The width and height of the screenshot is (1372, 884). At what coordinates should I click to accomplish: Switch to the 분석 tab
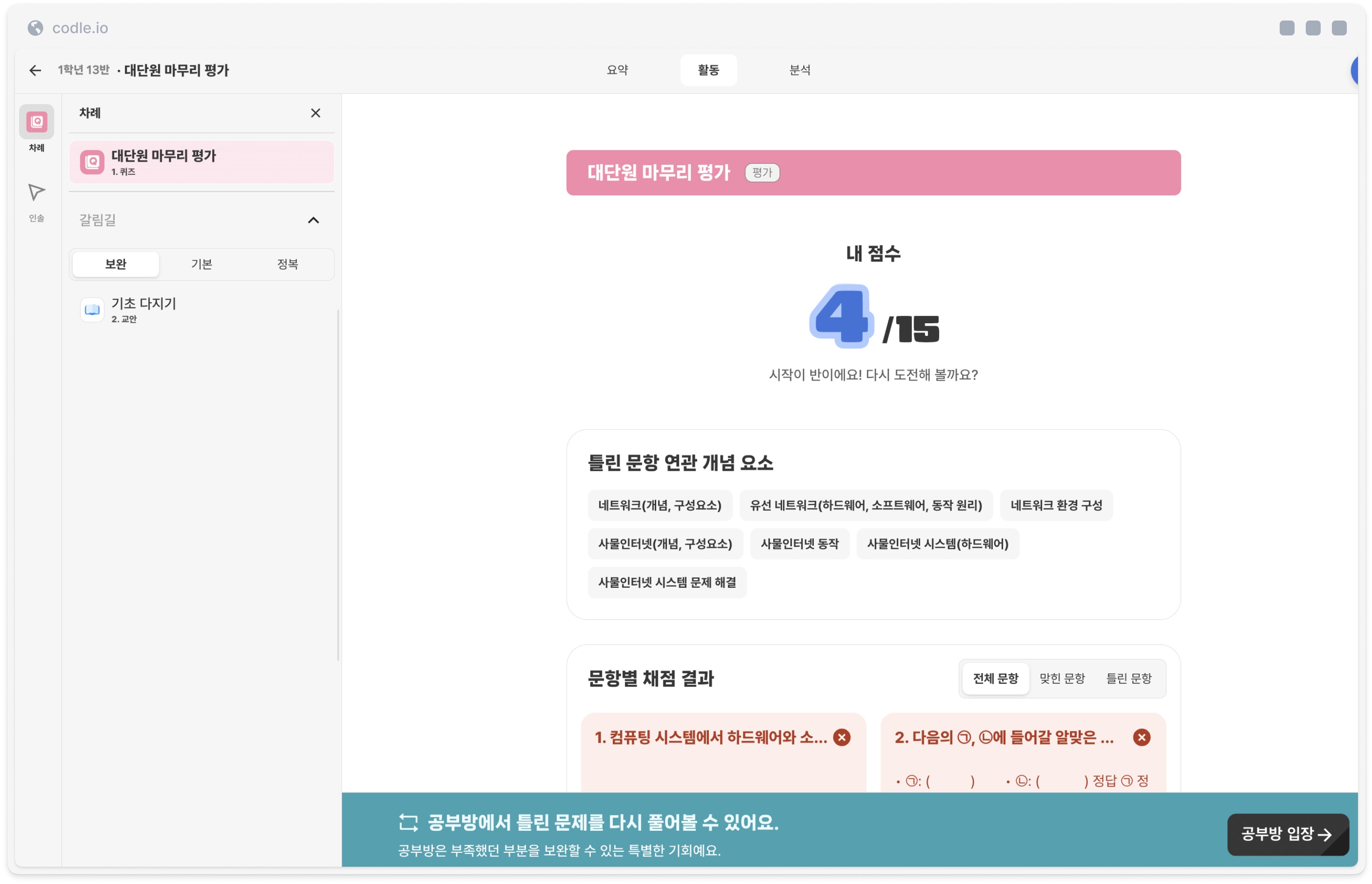(x=799, y=70)
